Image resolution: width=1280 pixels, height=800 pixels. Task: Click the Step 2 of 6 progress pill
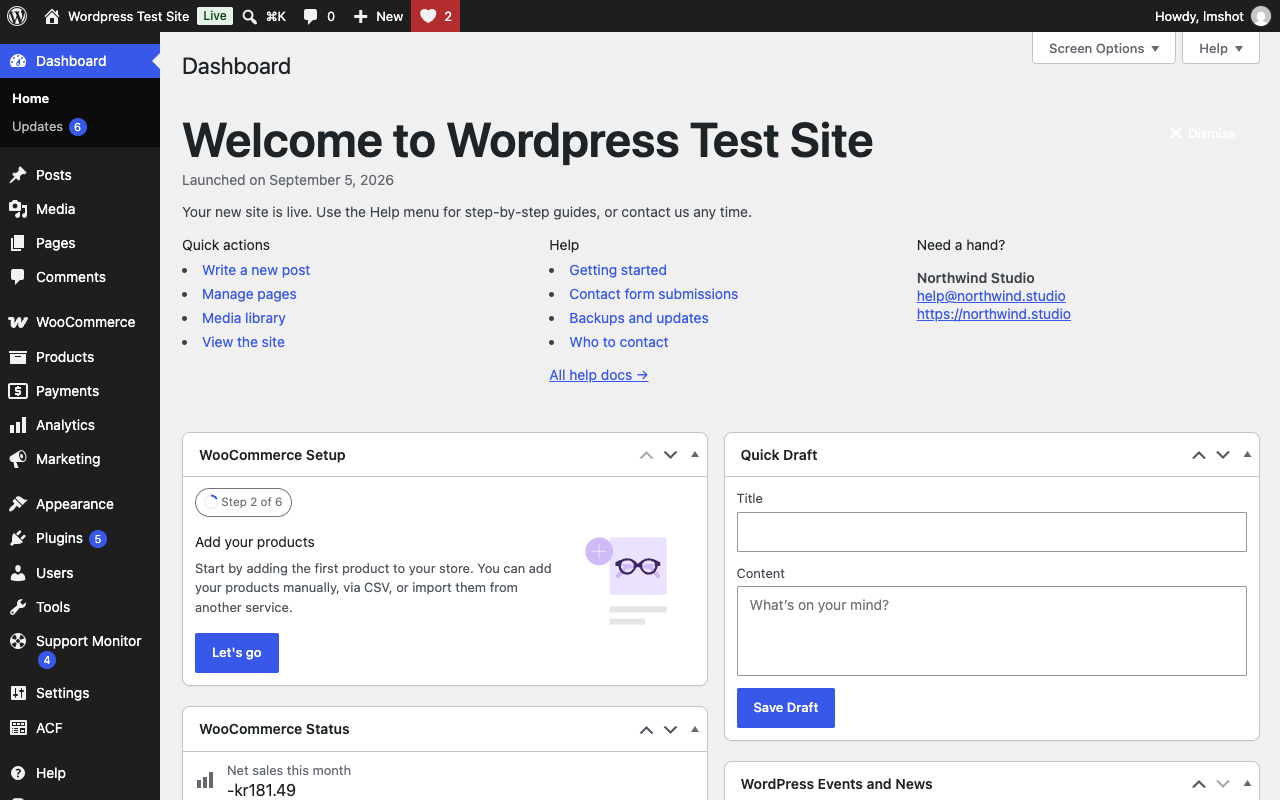243,502
